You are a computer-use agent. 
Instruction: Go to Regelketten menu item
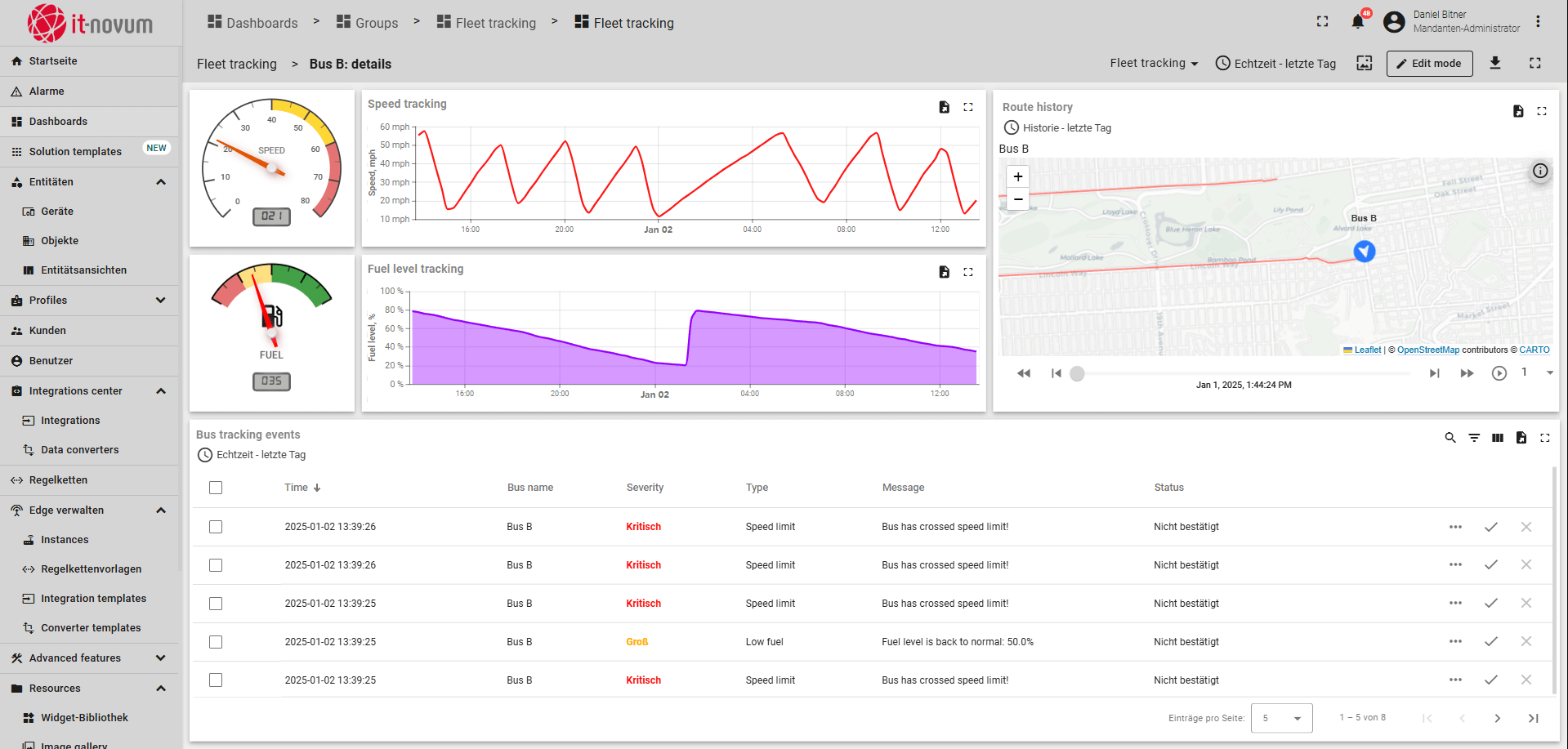tap(58, 480)
